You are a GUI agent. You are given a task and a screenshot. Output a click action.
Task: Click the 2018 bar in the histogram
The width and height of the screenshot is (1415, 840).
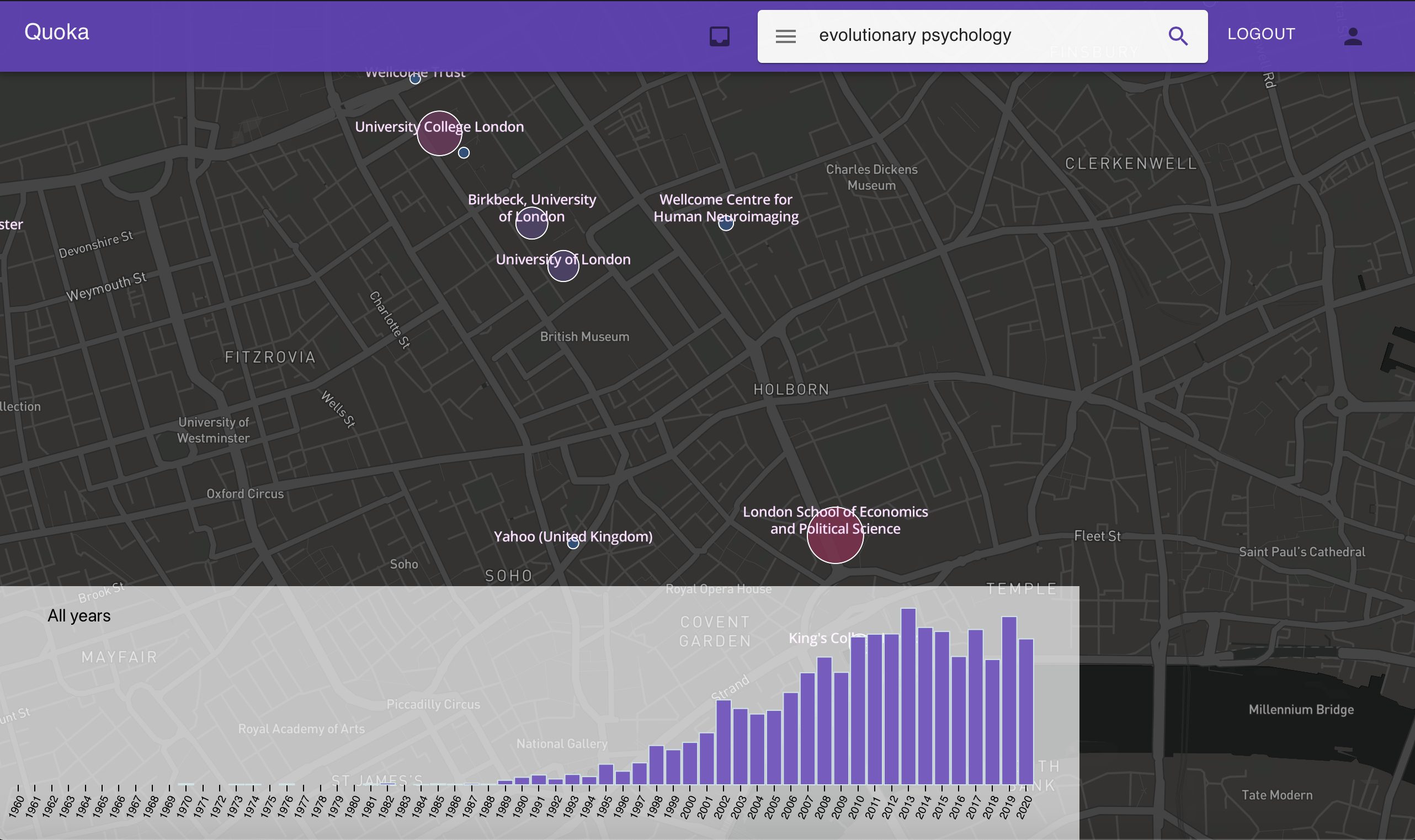[992, 722]
